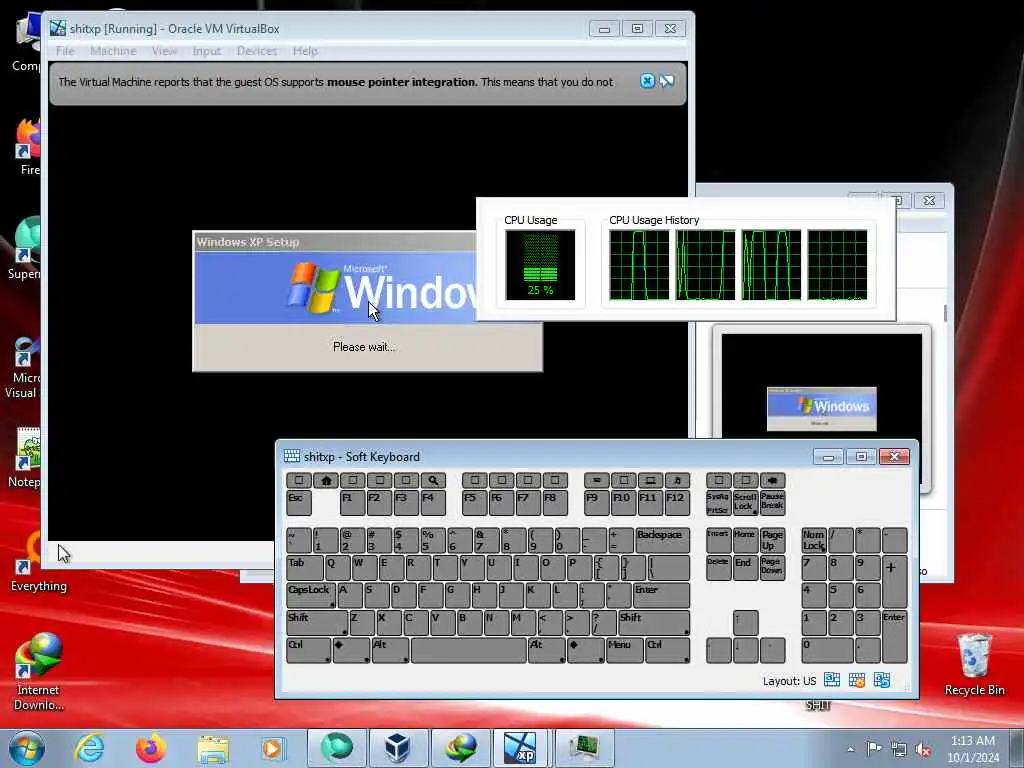Switch to VirtualBox Manager cube taskbar icon
Image resolution: width=1024 pixels, height=768 pixels.
click(x=397, y=748)
